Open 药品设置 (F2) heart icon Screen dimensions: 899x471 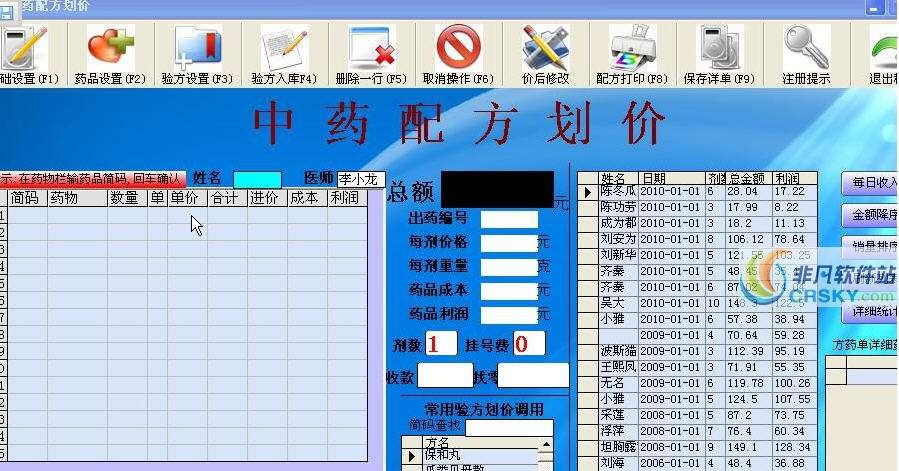pos(110,47)
